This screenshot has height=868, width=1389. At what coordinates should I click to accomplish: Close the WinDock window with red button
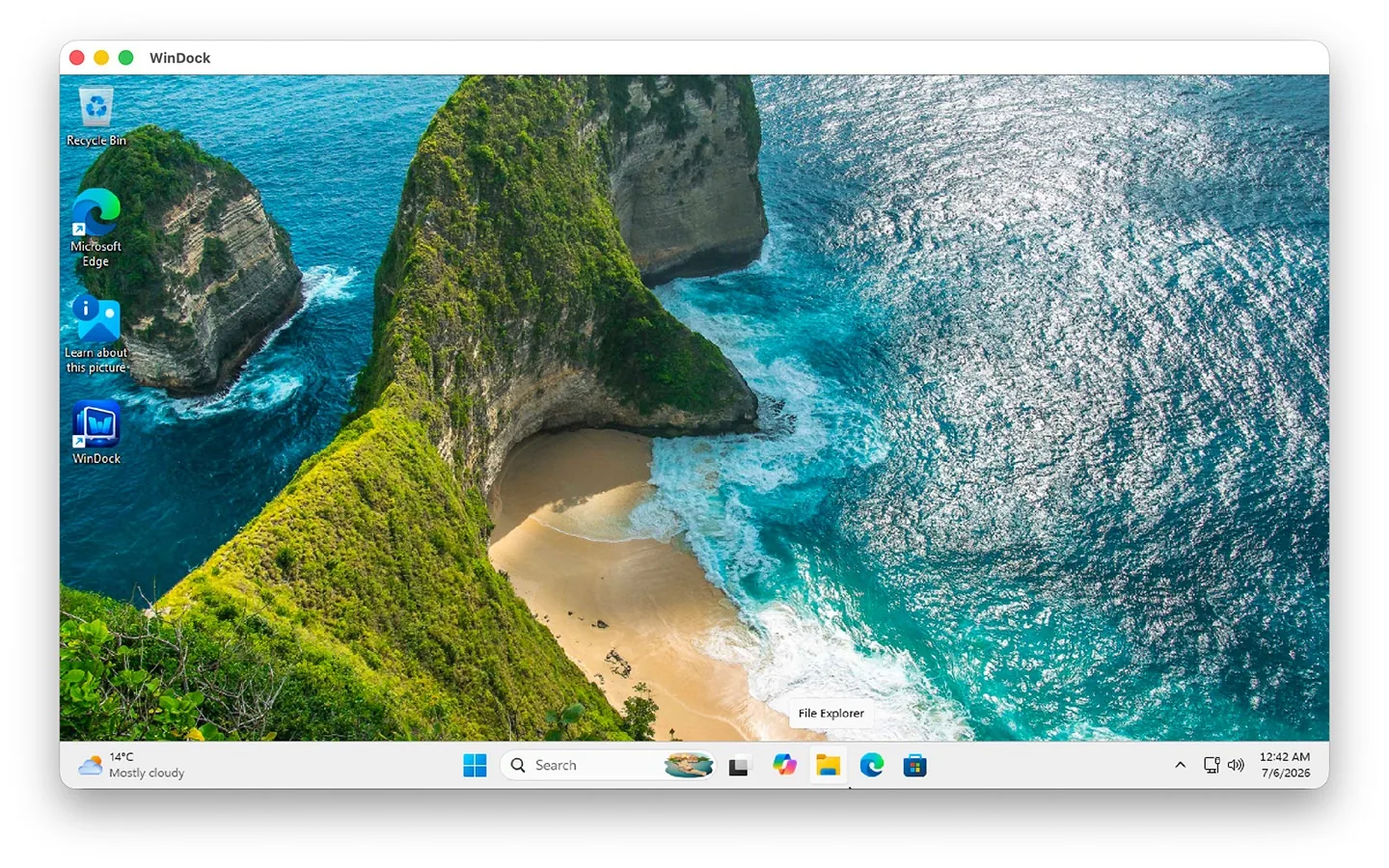click(77, 58)
